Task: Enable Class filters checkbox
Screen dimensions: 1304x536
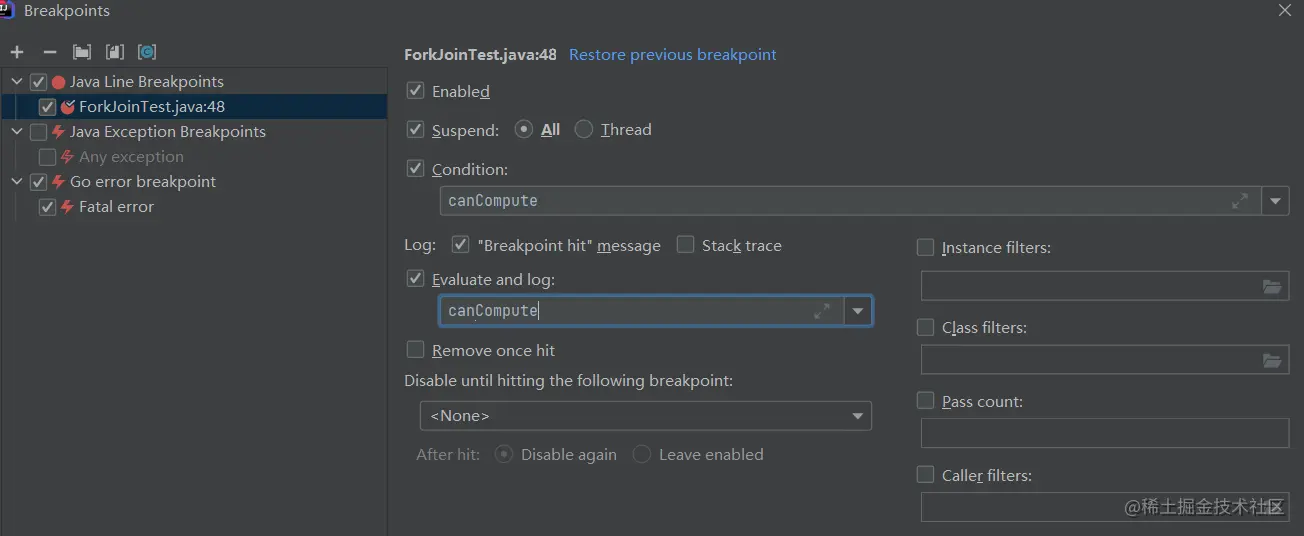Action: click(x=925, y=327)
